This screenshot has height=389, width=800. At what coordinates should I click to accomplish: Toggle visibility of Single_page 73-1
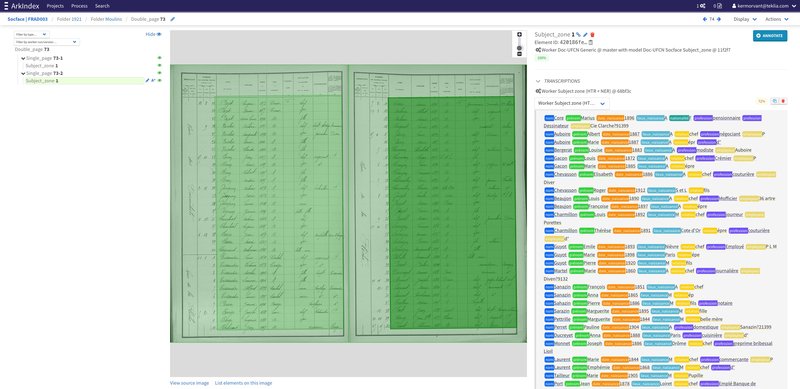pos(159,58)
